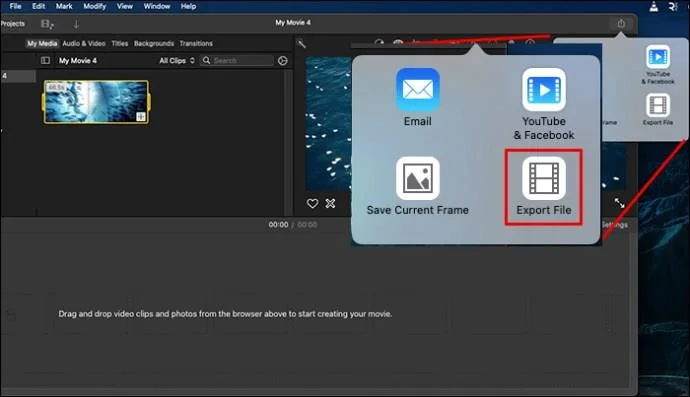Click the media Search field

point(237,60)
